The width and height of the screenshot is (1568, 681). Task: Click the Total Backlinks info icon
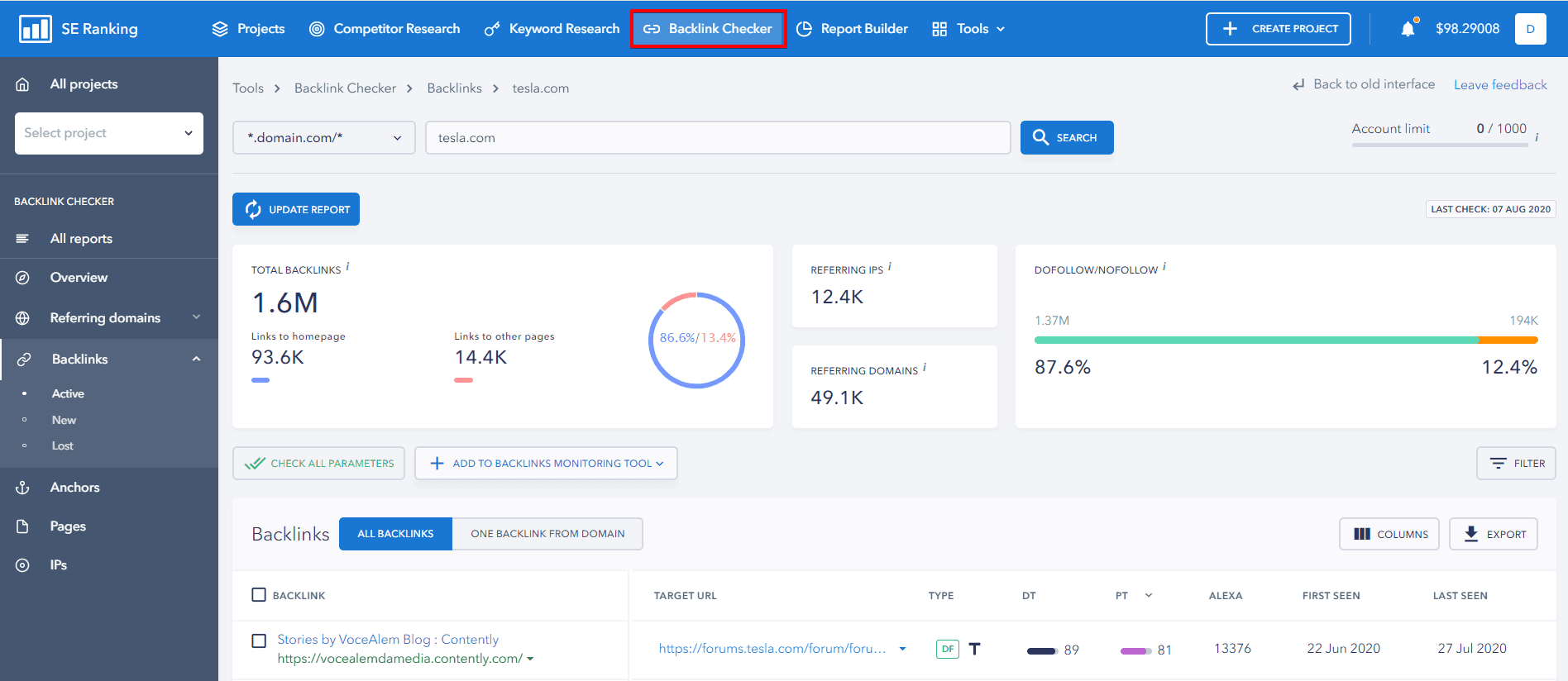coord(347,267)
